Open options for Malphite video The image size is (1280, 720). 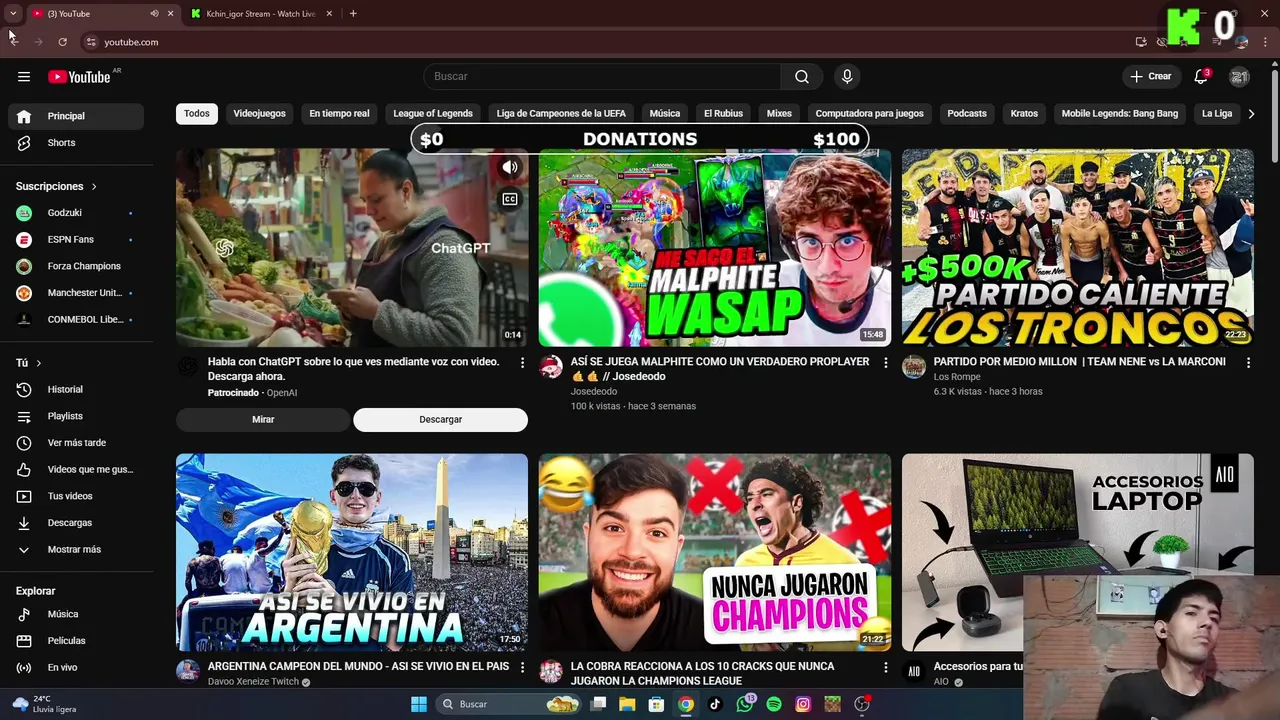885,362
